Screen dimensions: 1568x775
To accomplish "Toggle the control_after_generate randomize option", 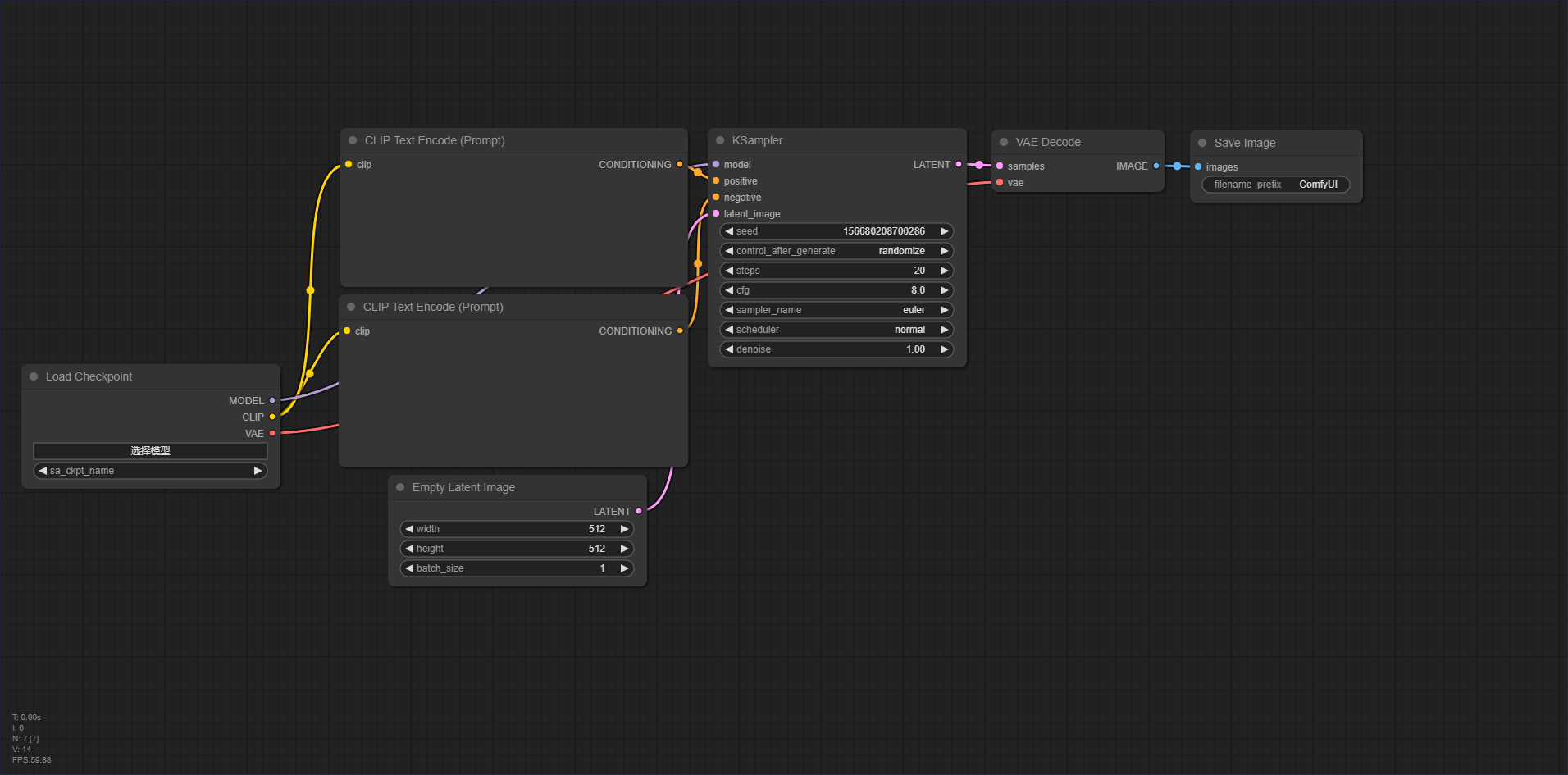I will coord(836,251).
